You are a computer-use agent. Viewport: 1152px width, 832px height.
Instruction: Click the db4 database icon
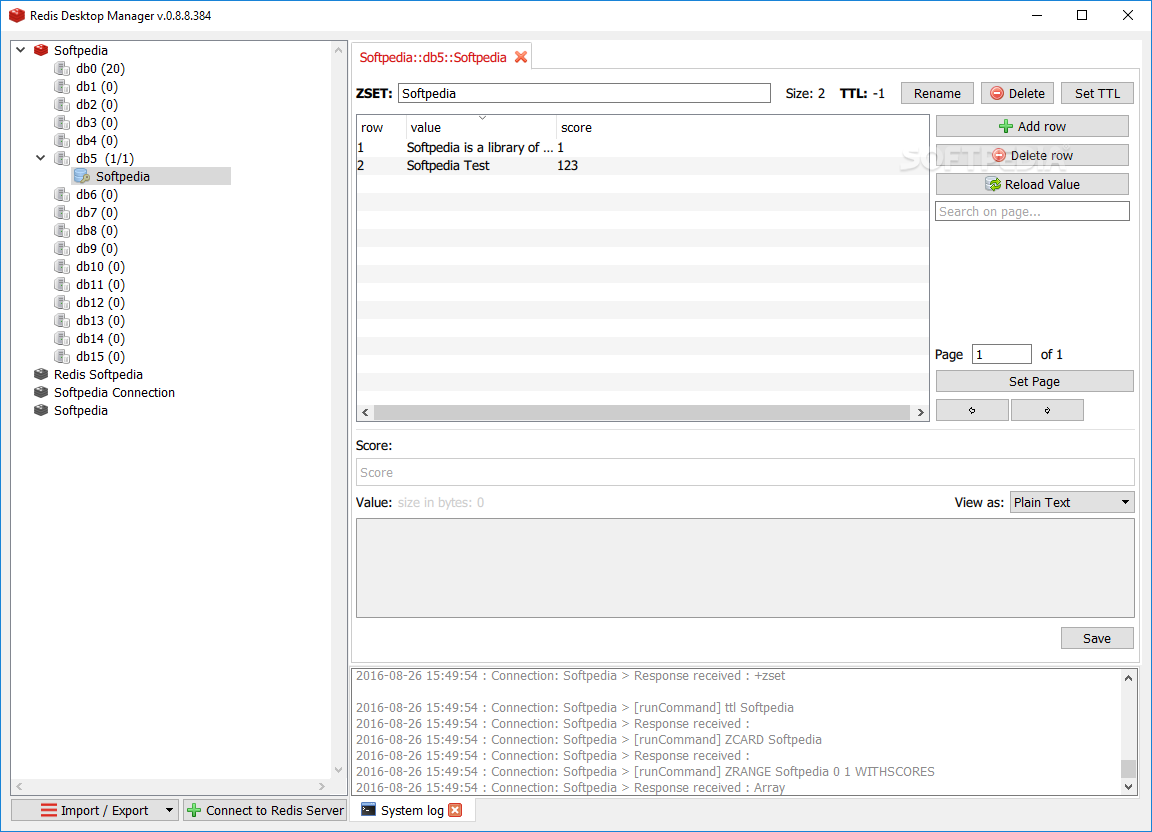pyautogui.click(x=62, y=140)
